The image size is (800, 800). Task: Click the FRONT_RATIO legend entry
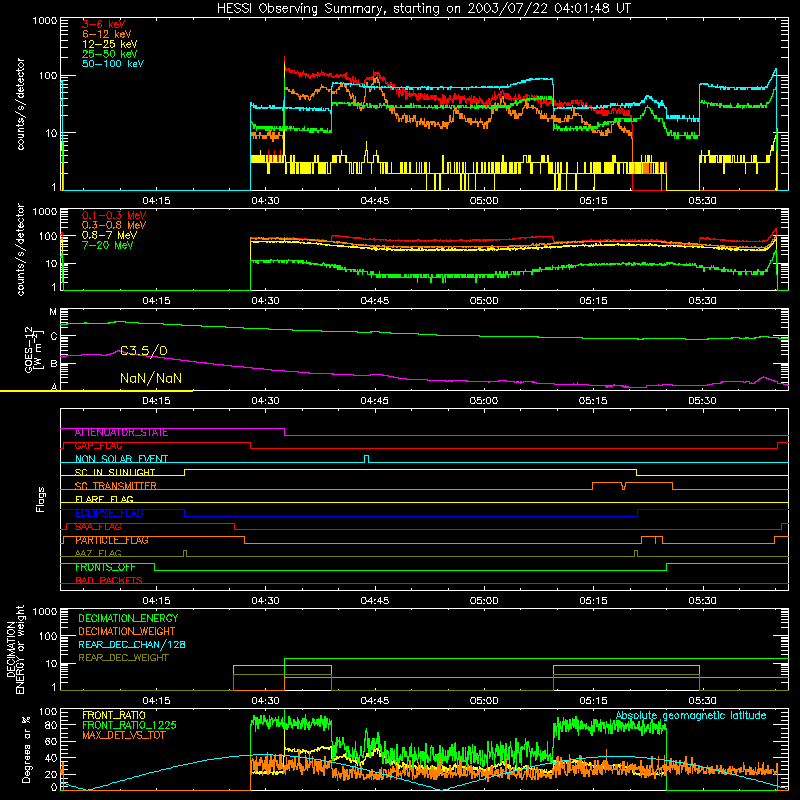(114, 715)
